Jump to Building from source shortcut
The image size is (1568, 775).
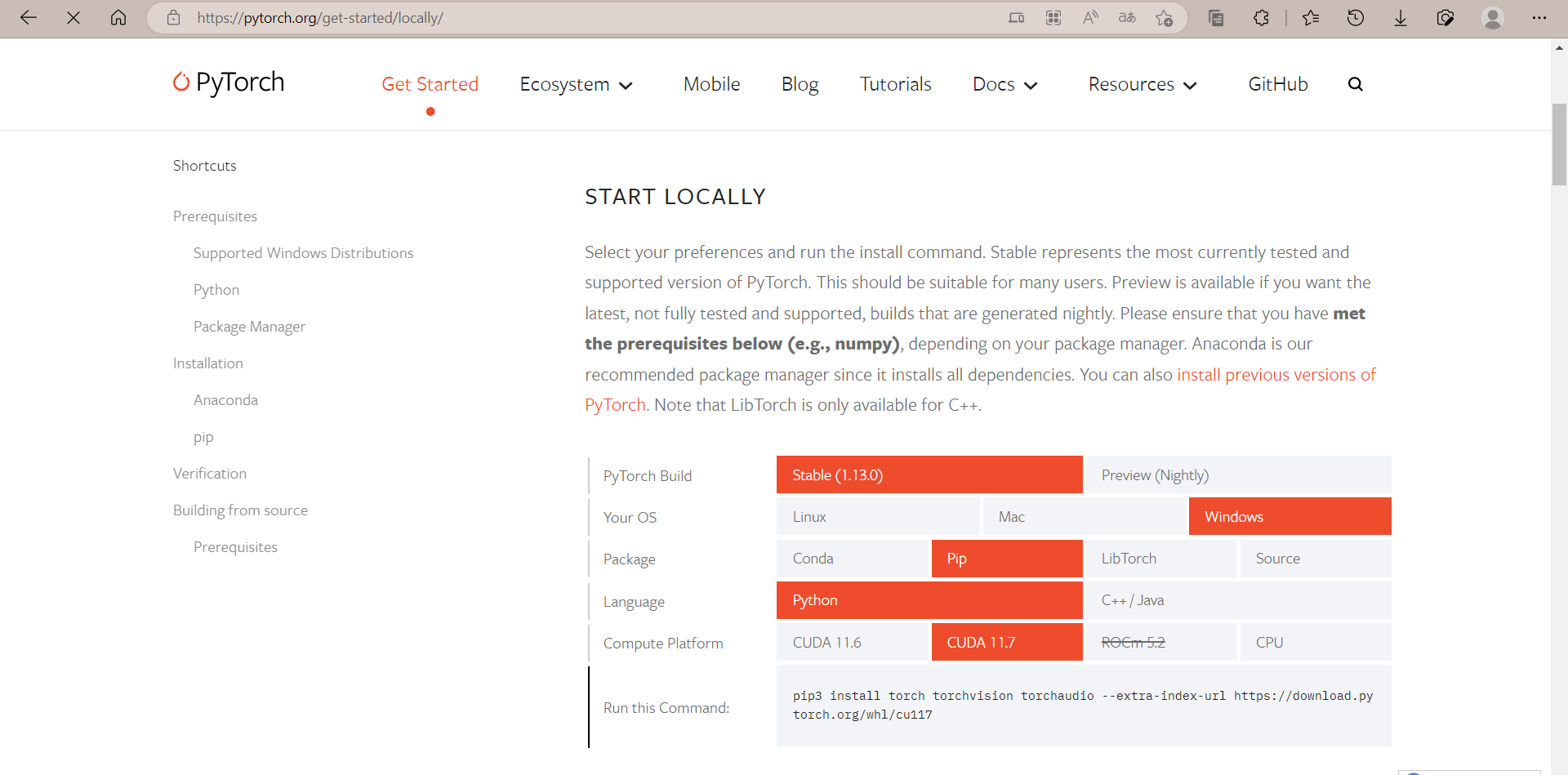click(x=240, y=510)
